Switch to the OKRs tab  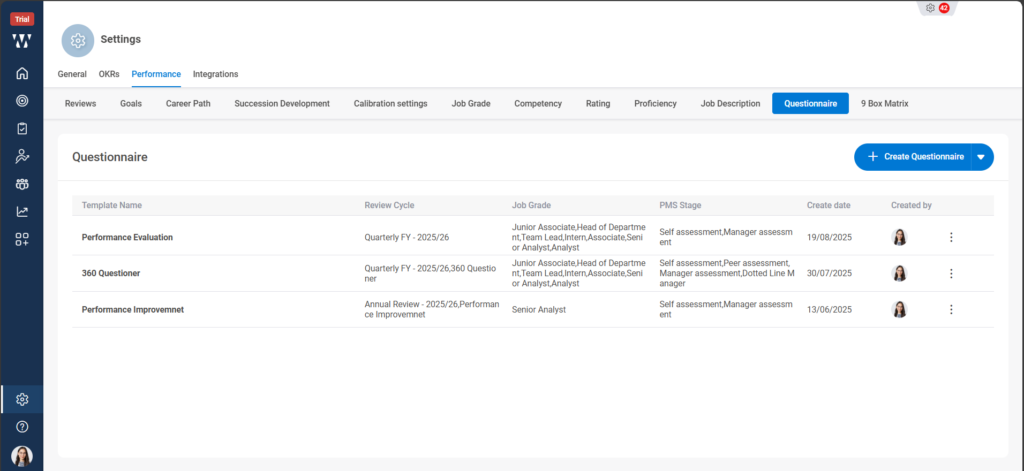pyautogui.click(x=109, y=74)
